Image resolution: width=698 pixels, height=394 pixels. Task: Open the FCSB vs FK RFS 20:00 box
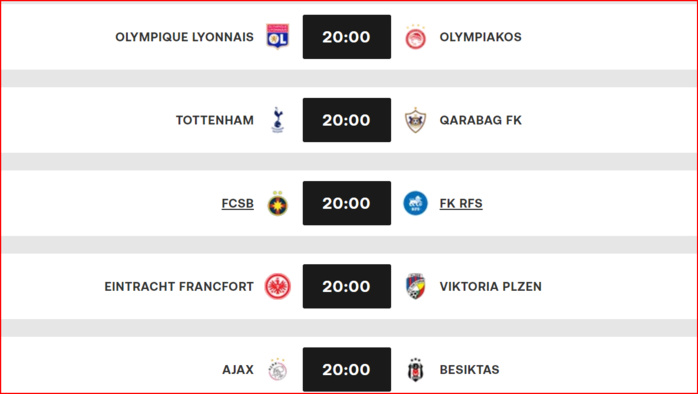pyautogui.click(x=347, y=203)
